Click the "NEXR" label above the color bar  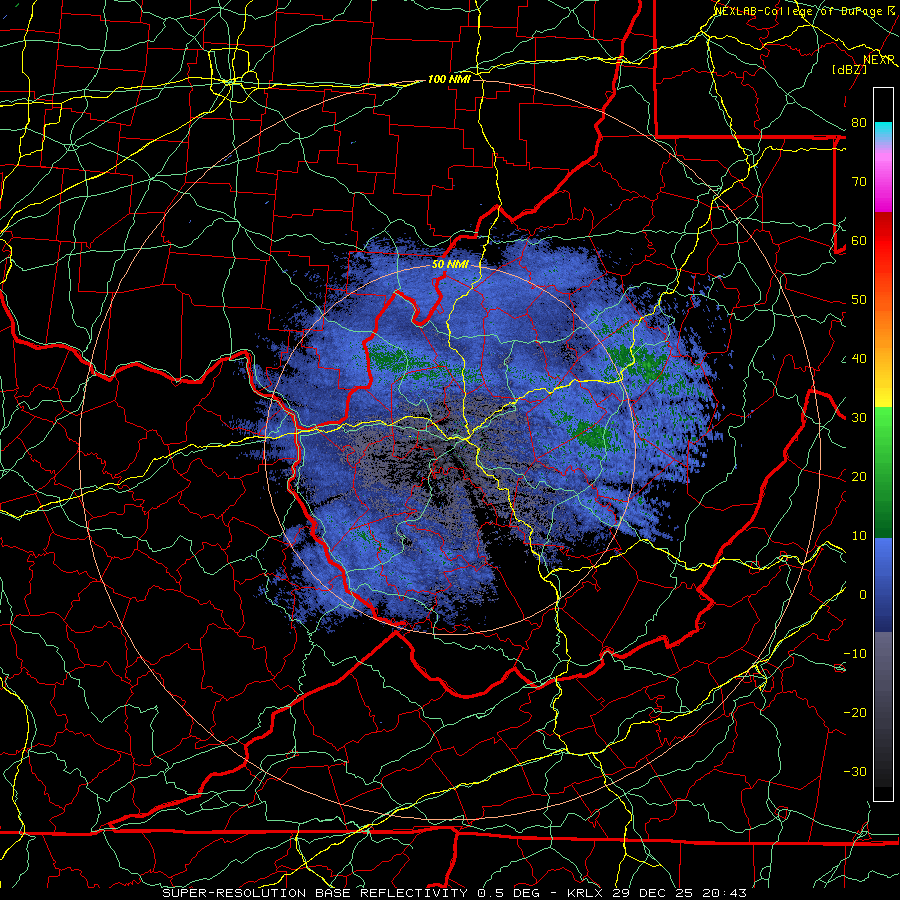(879, 60)
